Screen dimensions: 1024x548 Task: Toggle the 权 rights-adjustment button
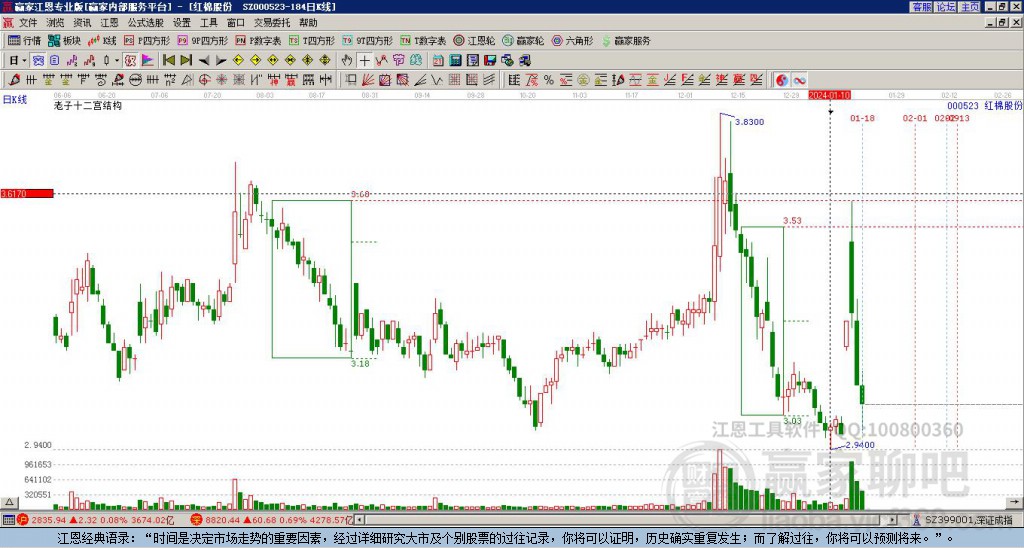[x=130, y=60]
